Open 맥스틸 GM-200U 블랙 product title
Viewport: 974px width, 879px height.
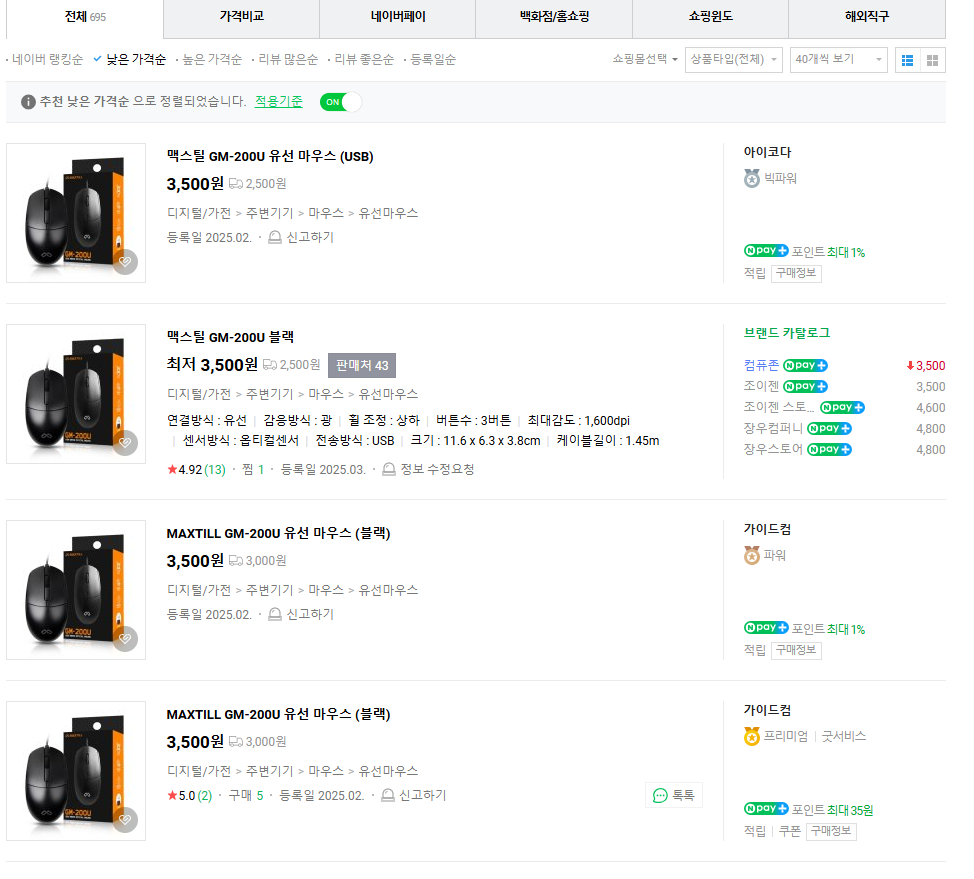tap(230, 337)
